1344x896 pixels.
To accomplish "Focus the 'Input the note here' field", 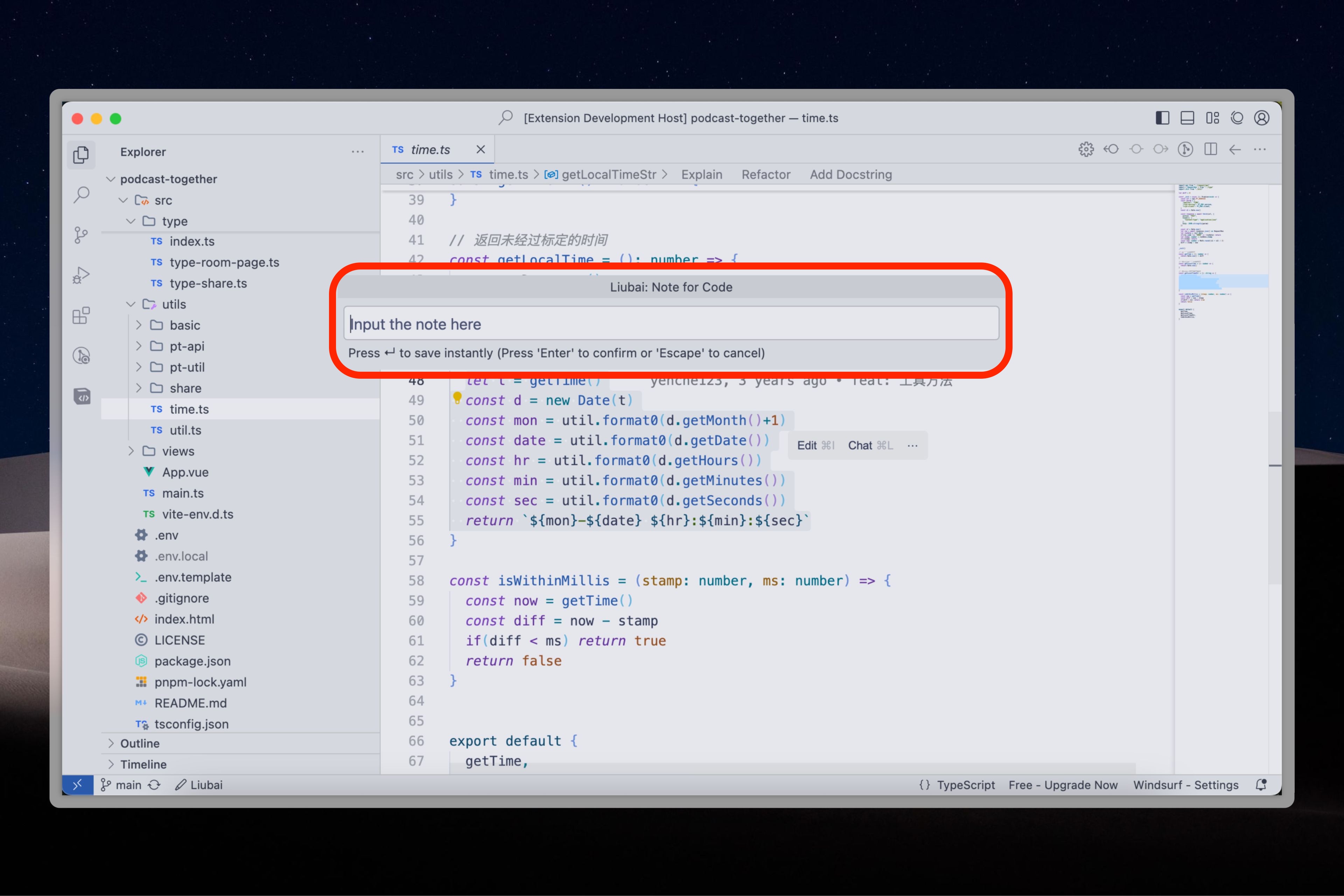I will tap(671, 324).
